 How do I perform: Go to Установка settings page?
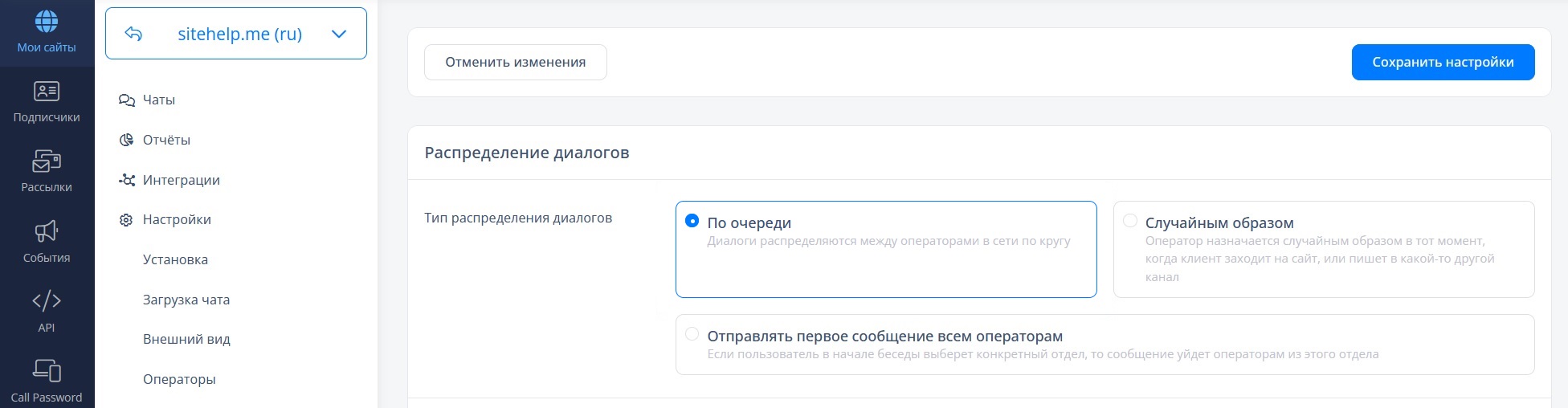coord(175,259)
